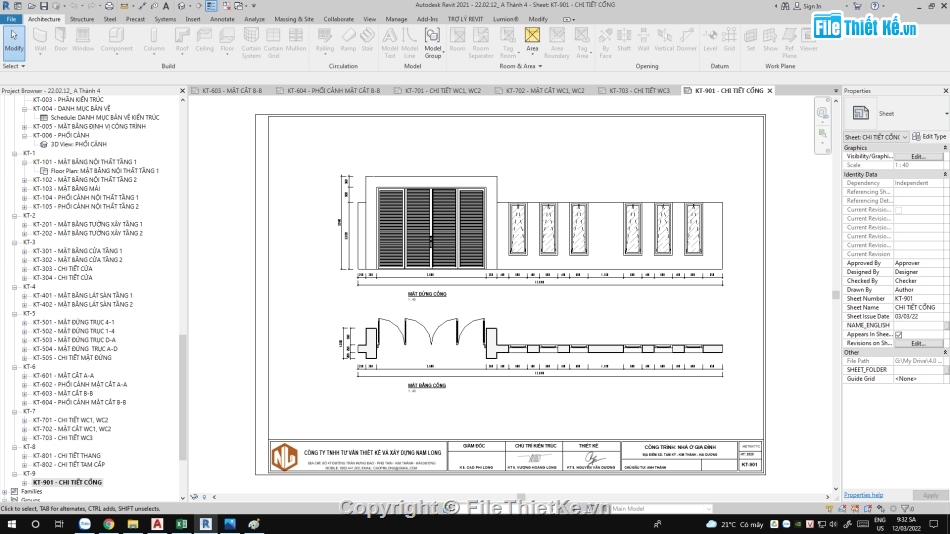Image resolution: width=950 pixels, height=534 pixels.
Task: Toggle the Current Revision Issued checkbox
Action: (x=899, y=210)
